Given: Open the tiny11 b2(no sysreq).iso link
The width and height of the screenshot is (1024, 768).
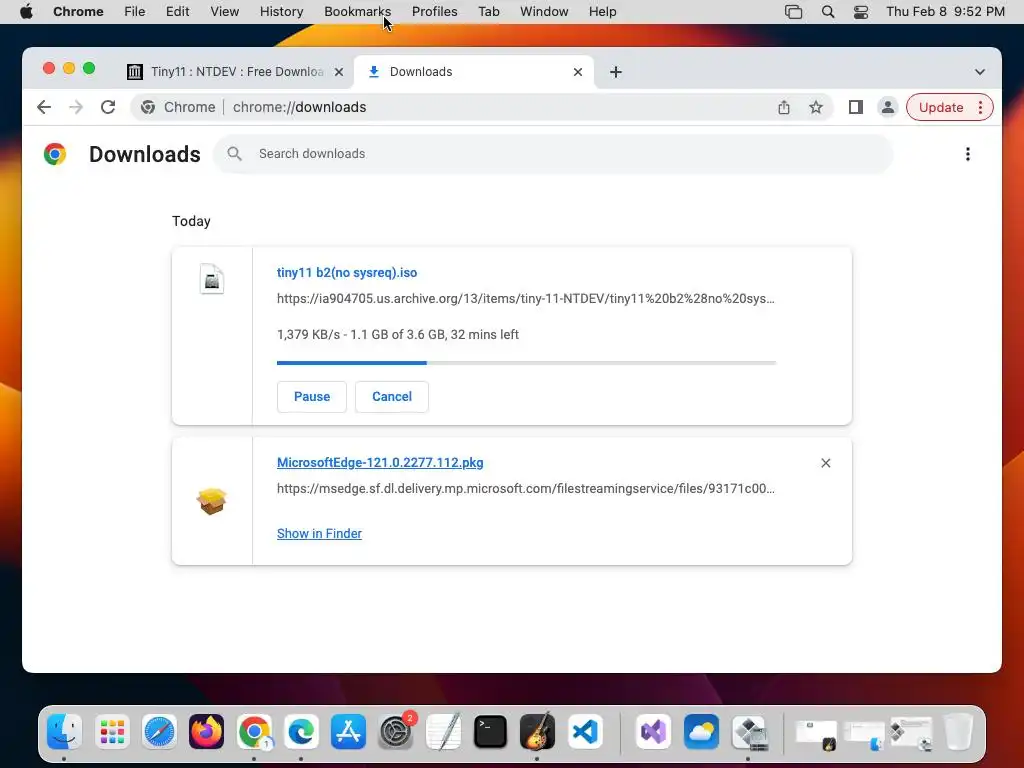Looking at the screenshot, I should coord(347,272).
